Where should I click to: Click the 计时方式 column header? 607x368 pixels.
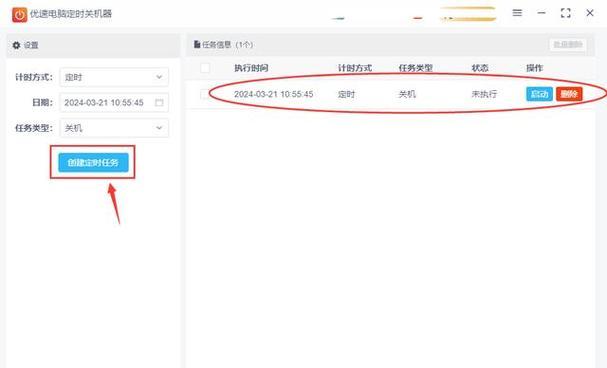pos(355,68)
